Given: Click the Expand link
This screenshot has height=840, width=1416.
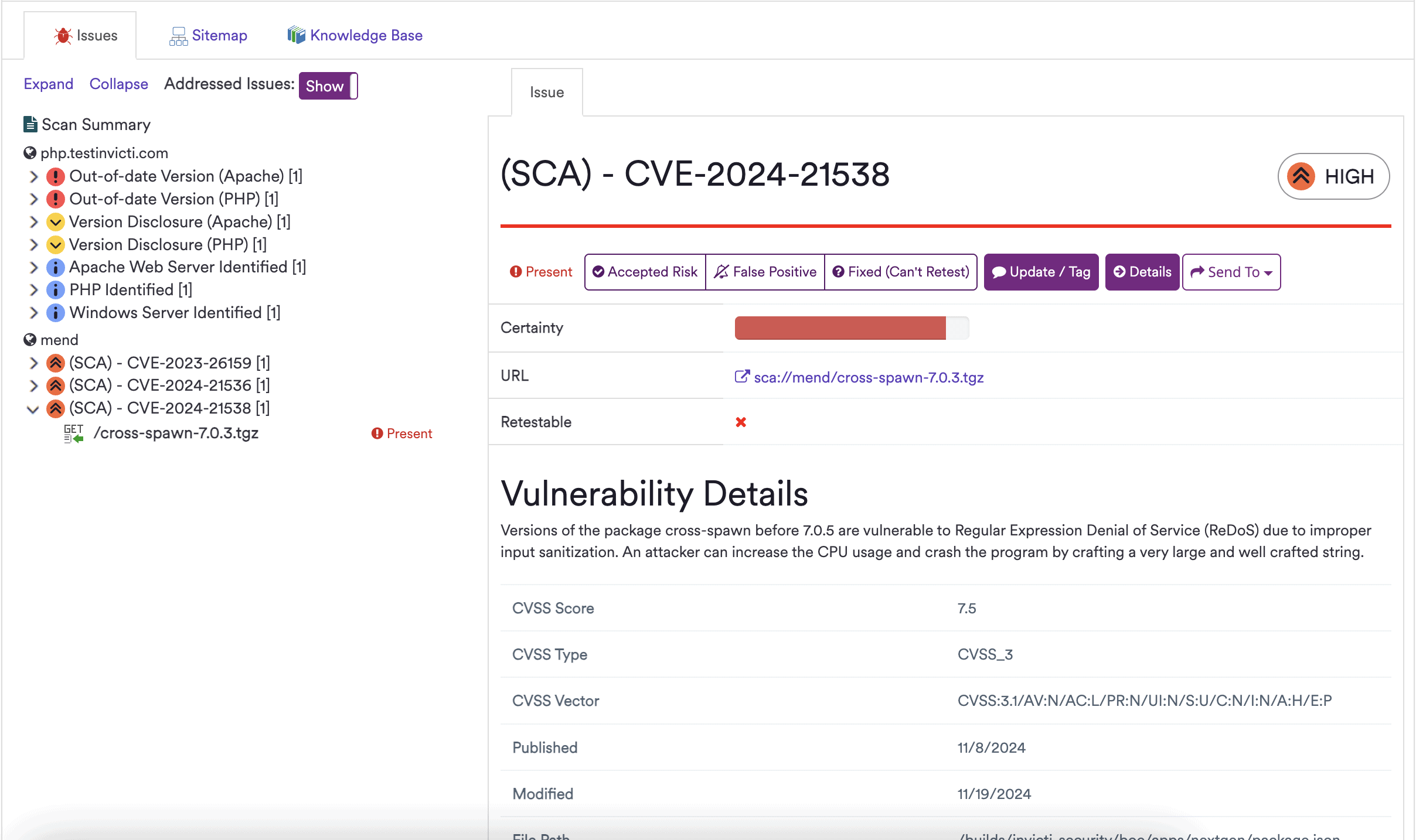Looking at the screenshot, I should point(48,84).
